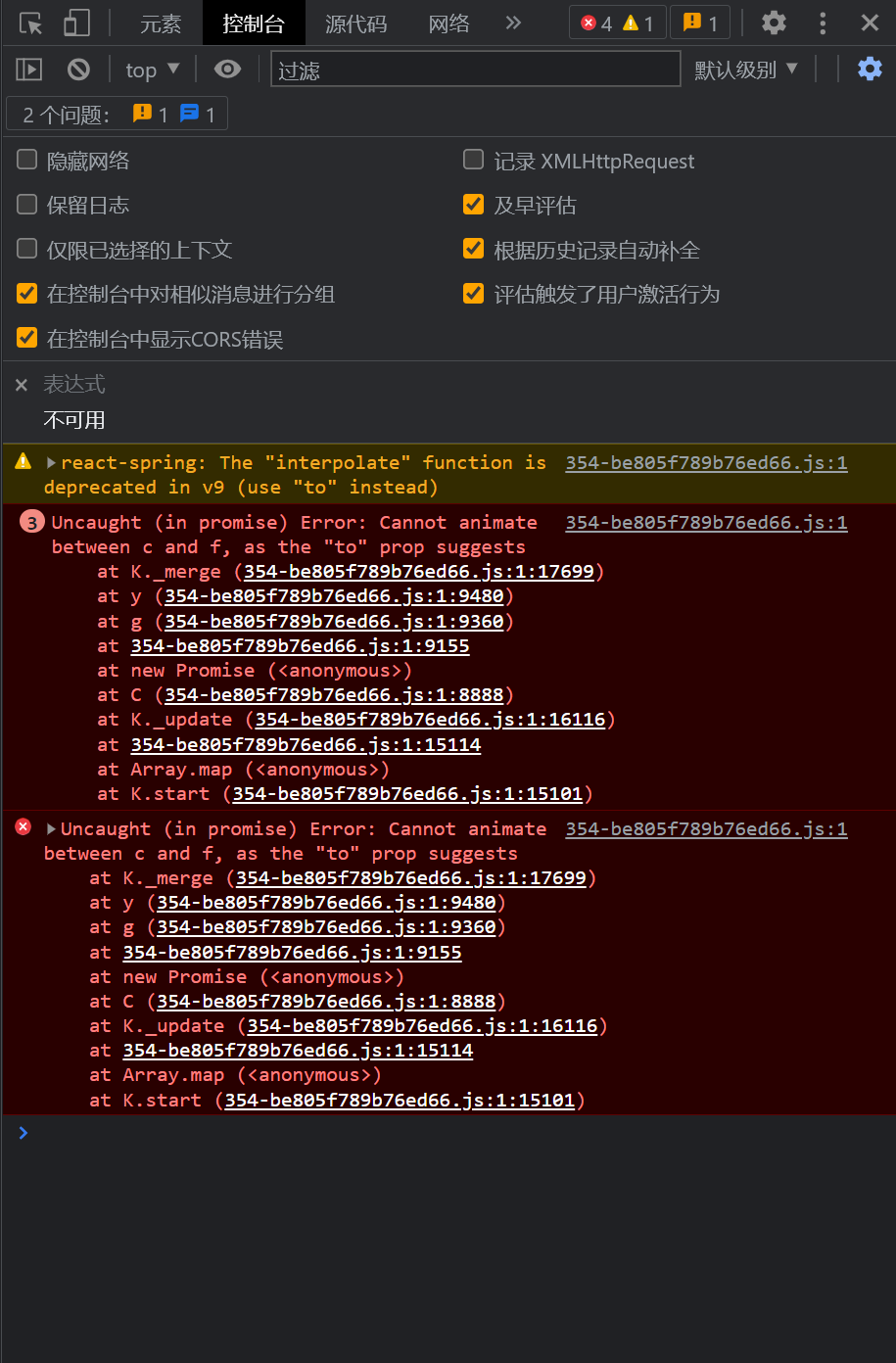The image size is (896, 1363).
Task: Switch to the 控制台 tab
Action: [254, 23]
